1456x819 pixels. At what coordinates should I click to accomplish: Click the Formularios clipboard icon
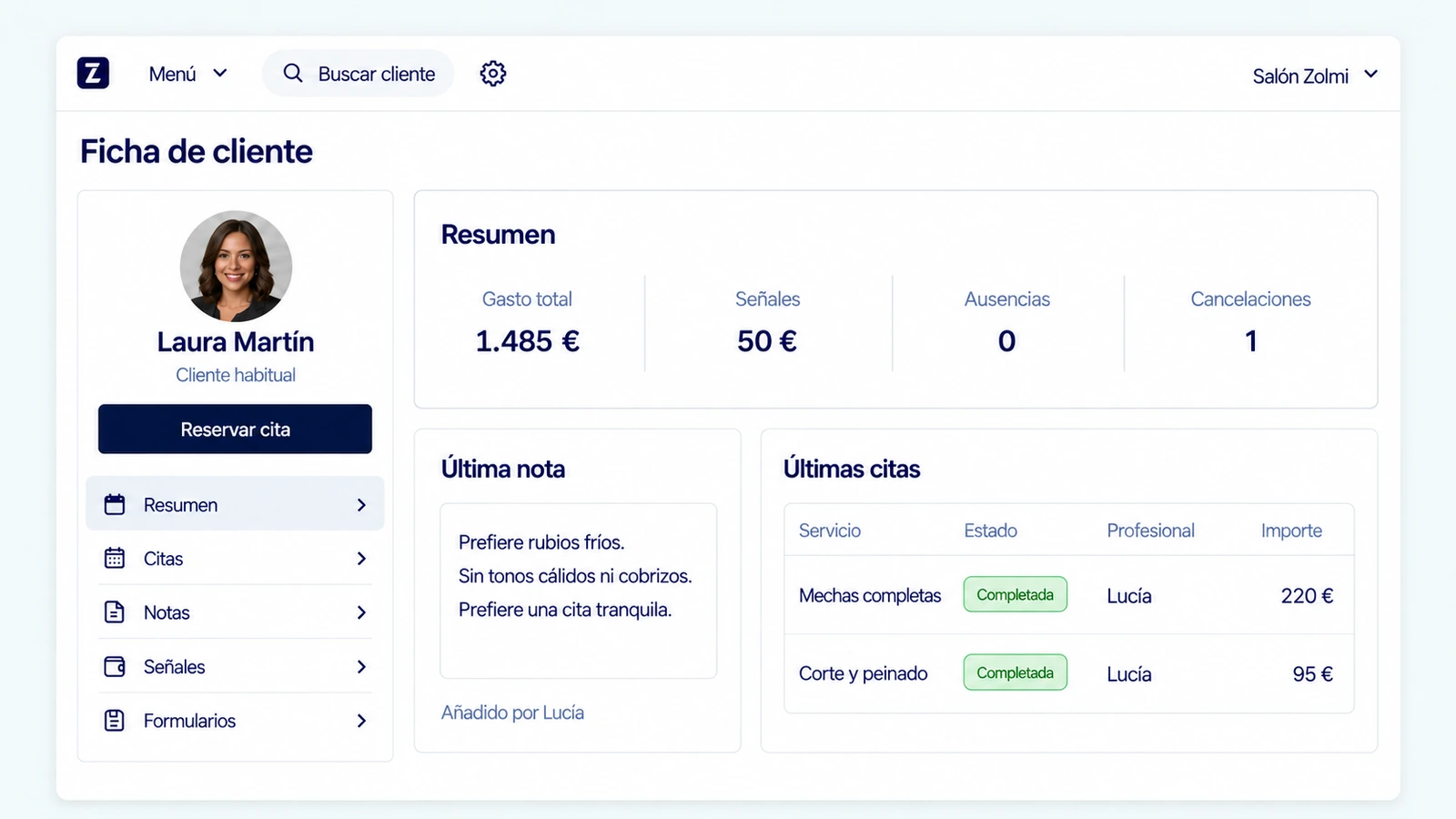click(x=115, y=720)
